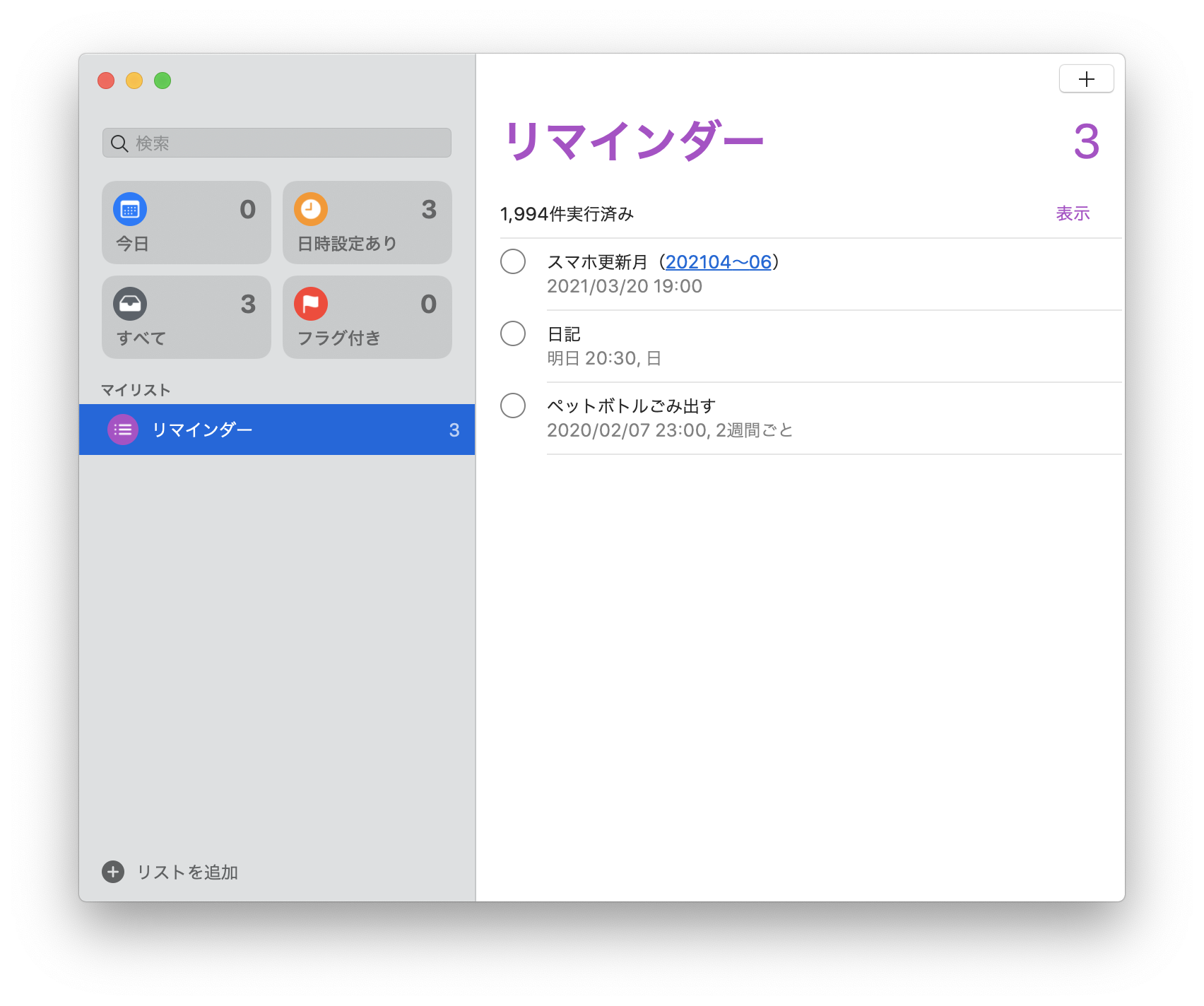Click the 検索 search field
This screenshot has width=1204, height=1006.
click(277, 143)
